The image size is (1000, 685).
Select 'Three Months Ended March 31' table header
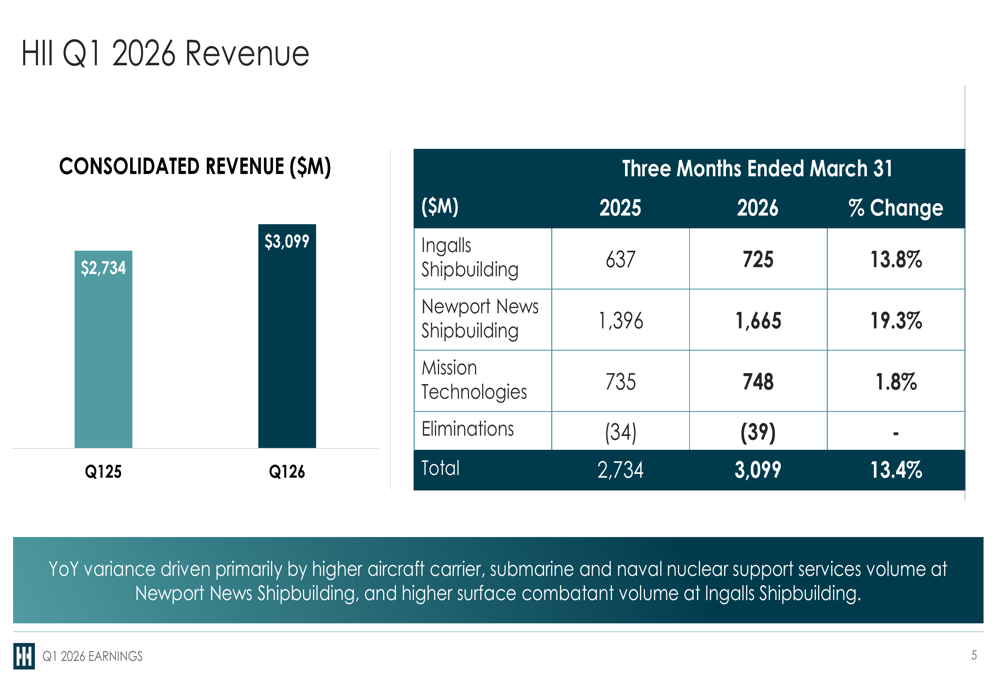[x=757, y=168]
